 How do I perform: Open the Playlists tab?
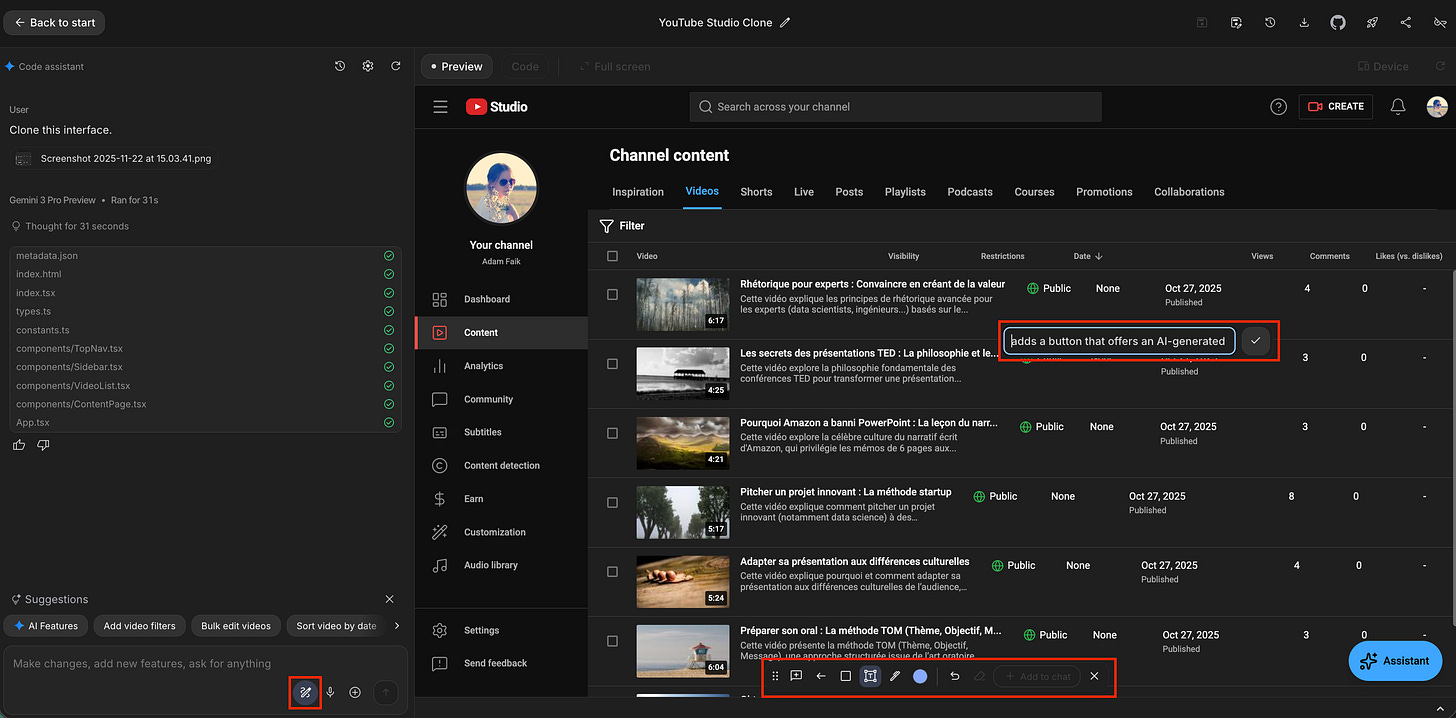(x=905, y=192)
